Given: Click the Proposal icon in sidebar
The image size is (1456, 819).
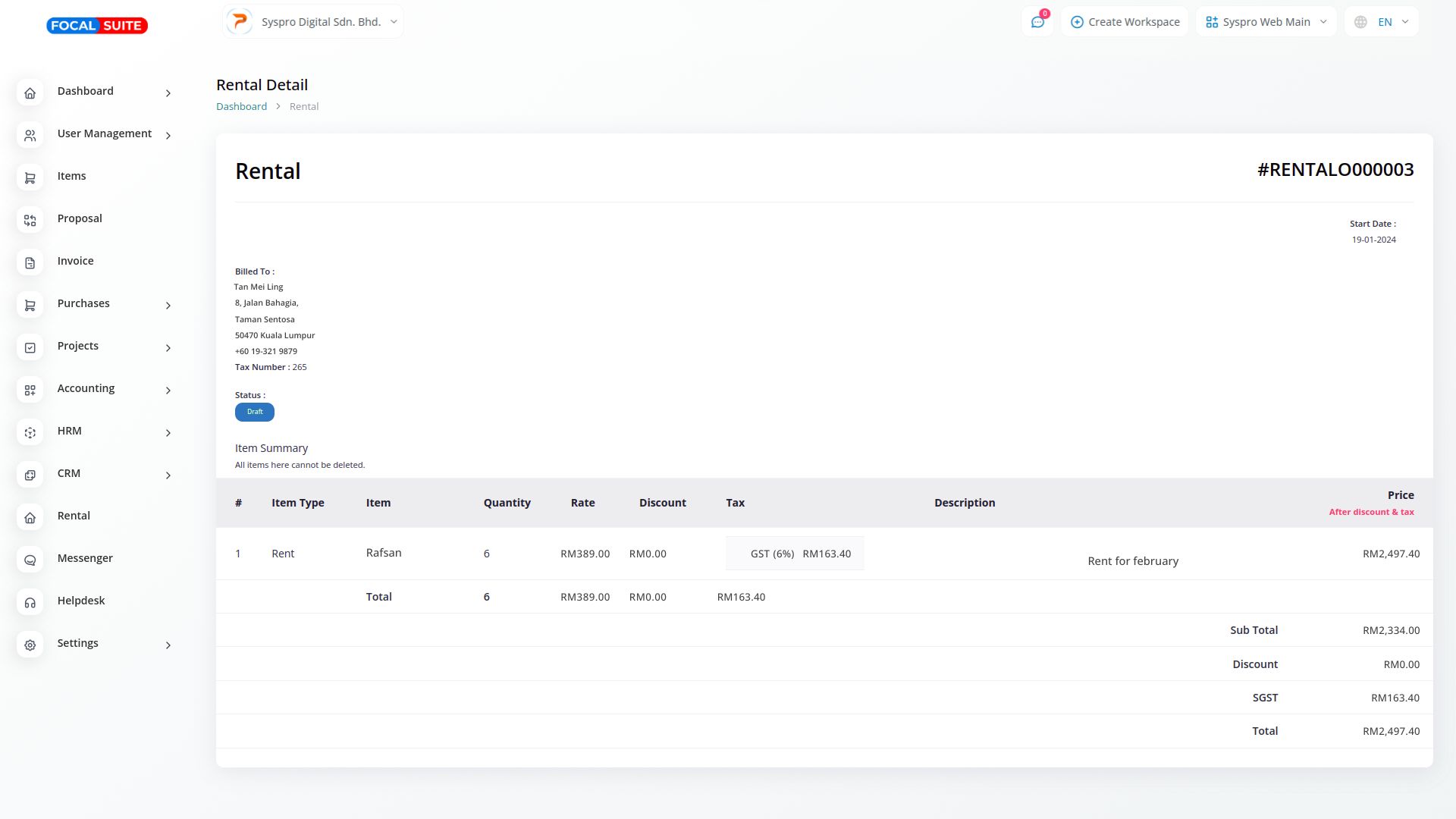Looking at the screenshot, I should 30,221.
